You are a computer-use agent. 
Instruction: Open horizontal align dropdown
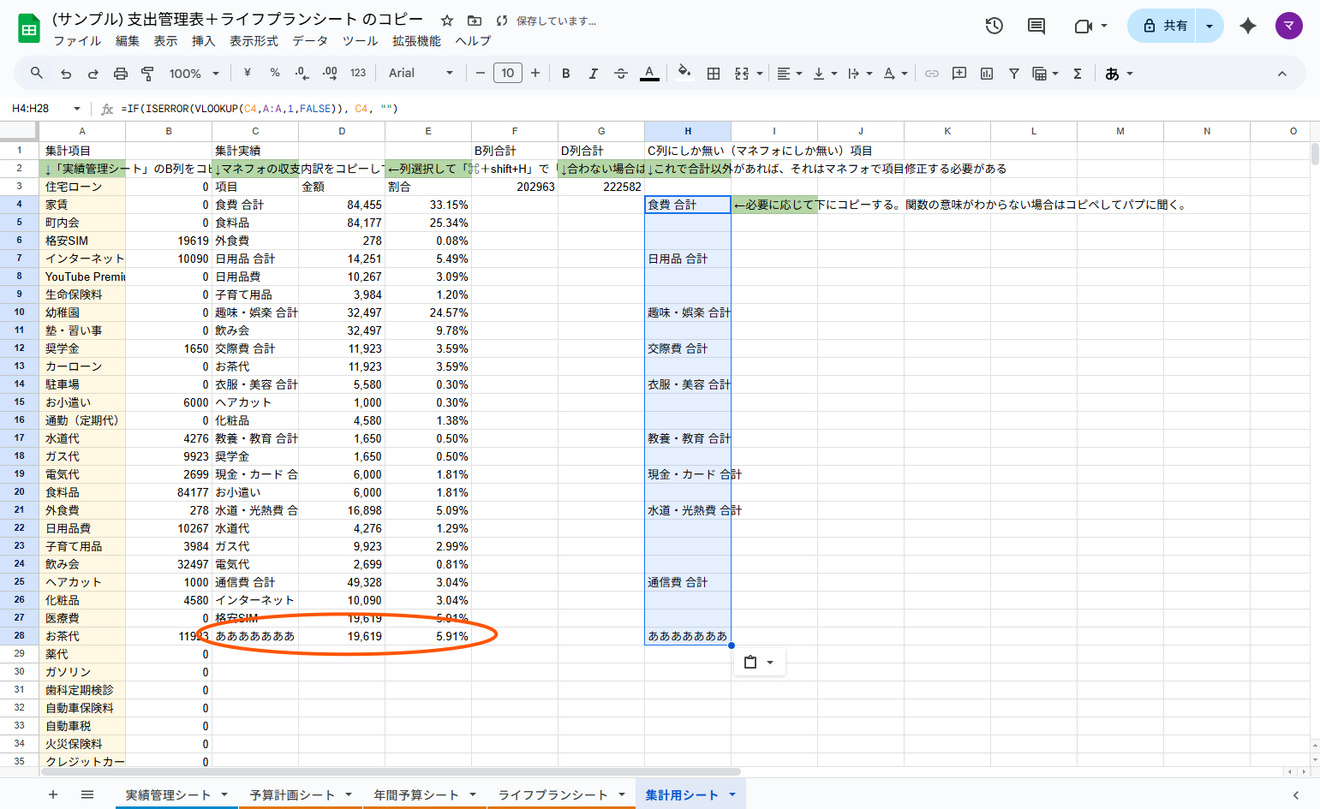pos(790,73)
